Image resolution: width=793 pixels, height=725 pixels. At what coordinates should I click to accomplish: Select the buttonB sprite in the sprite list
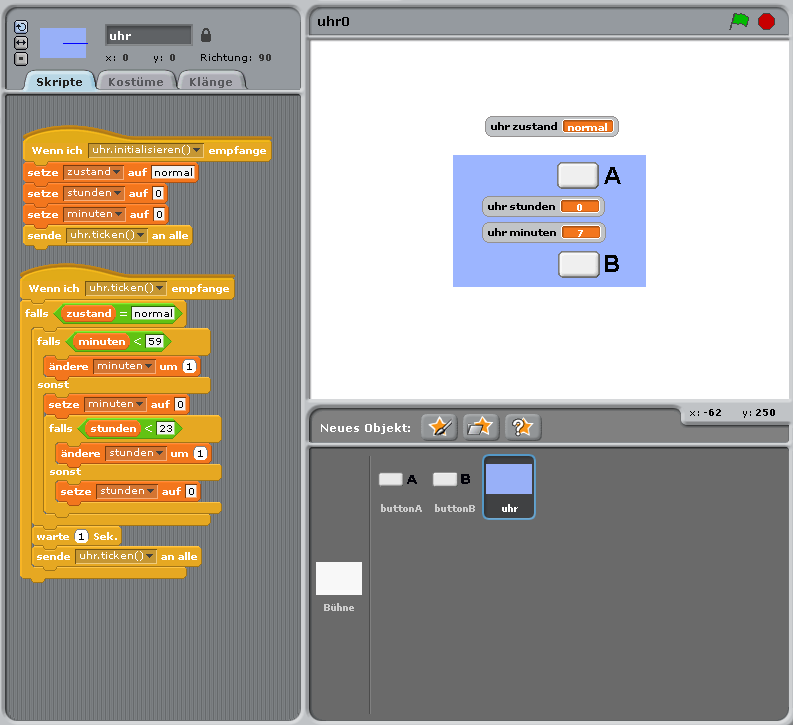455,487
